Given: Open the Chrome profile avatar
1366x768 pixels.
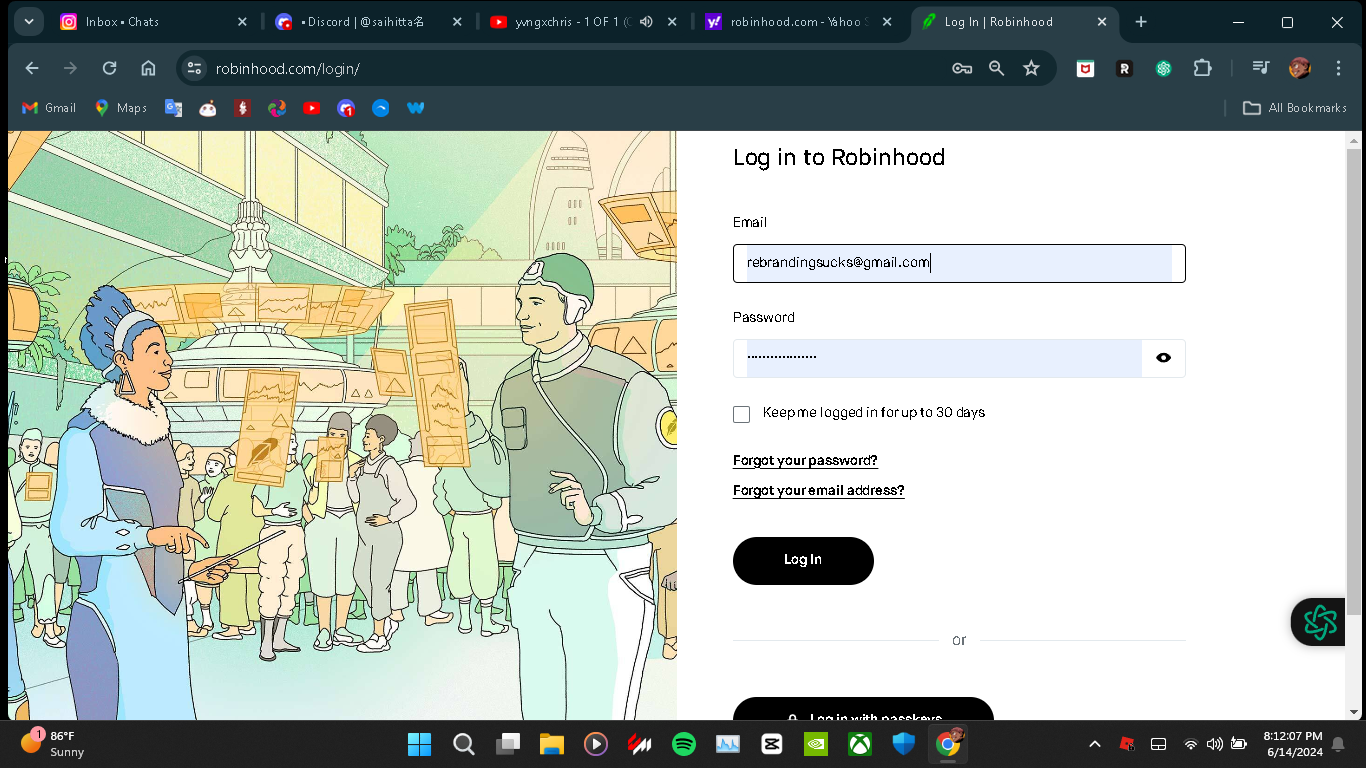Looking at the screenshot, I should click(1300, 68).
